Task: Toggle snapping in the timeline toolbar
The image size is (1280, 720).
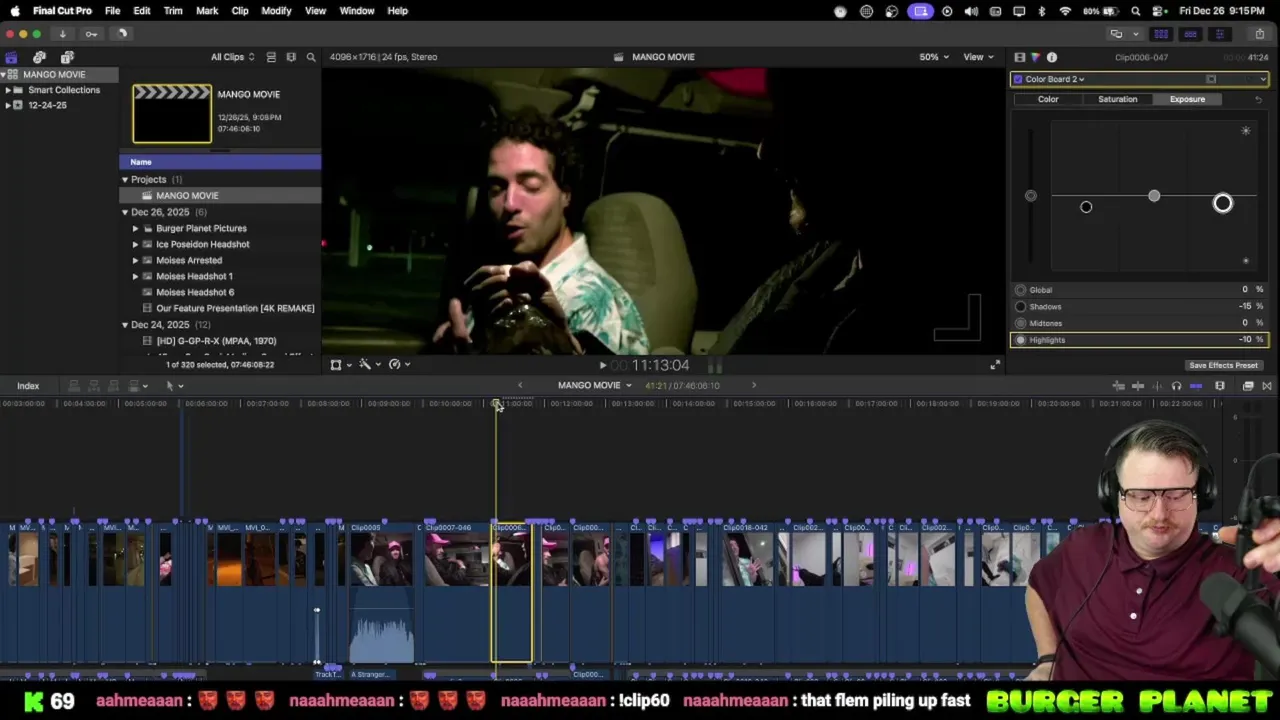Action: (x=1196, y=386)
